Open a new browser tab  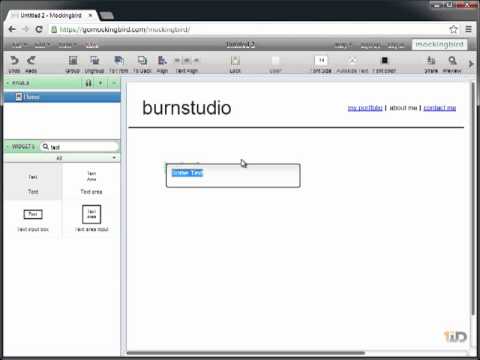[x=107, y=15]
